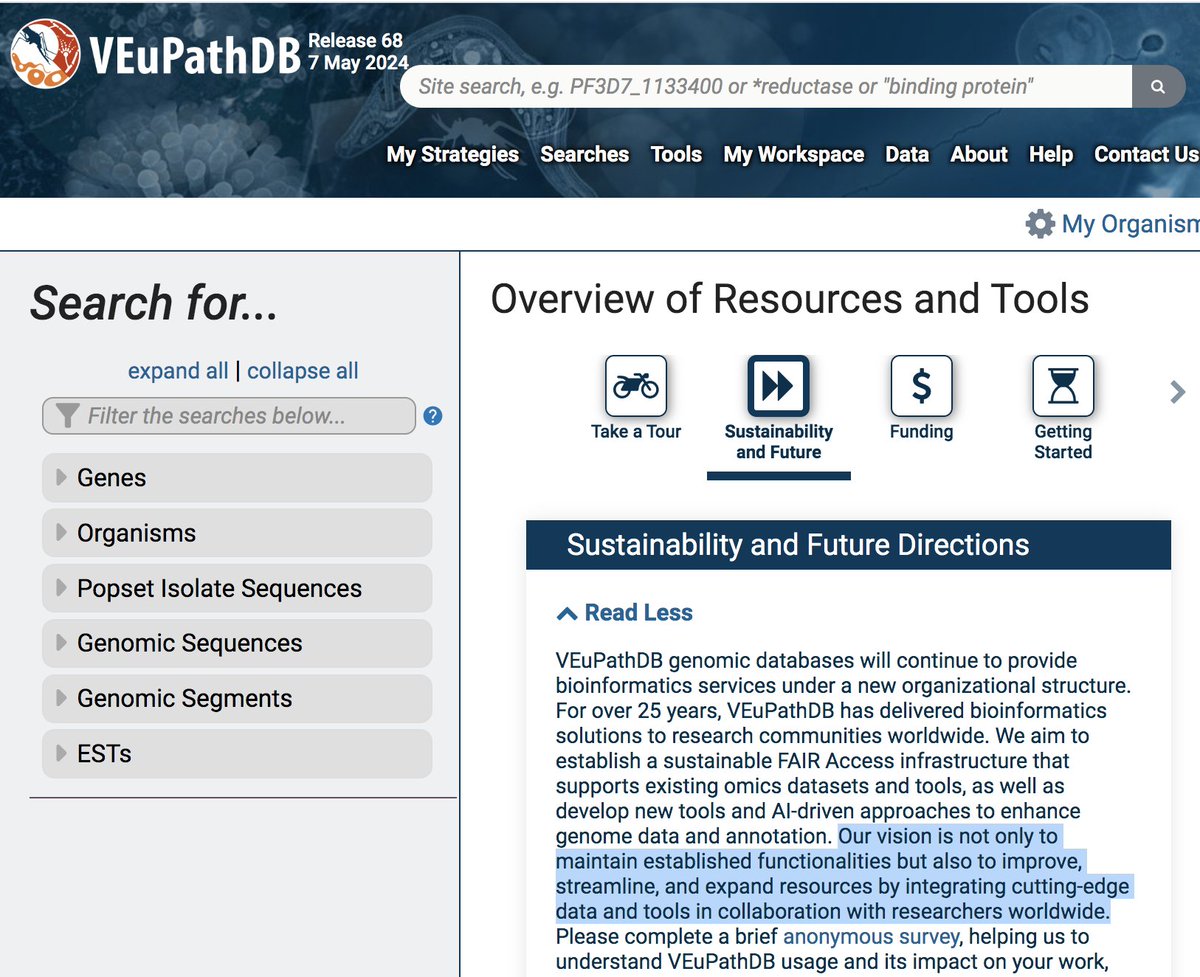The width and height of the screenshot is (1200, 977).
Task: Click the next arrow in resources carousel
Action: coord(1177,391)
